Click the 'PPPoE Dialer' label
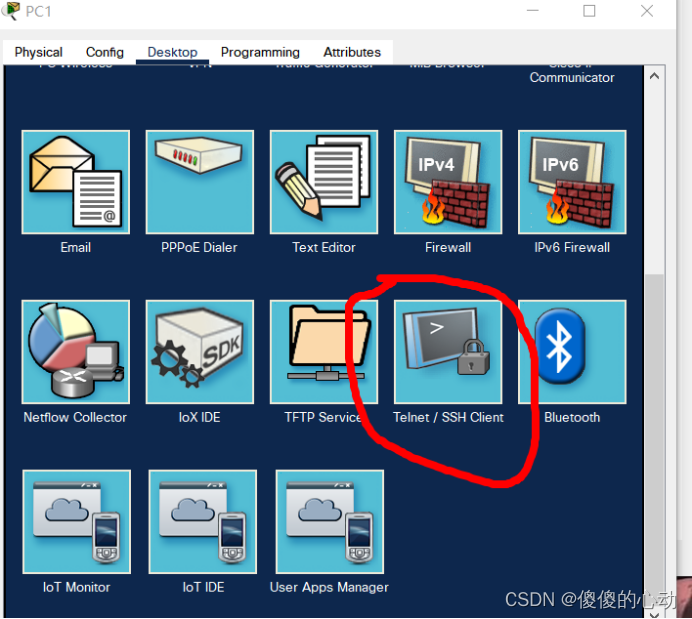Screen dimensions: 692x619 click(x=199, y=248)
